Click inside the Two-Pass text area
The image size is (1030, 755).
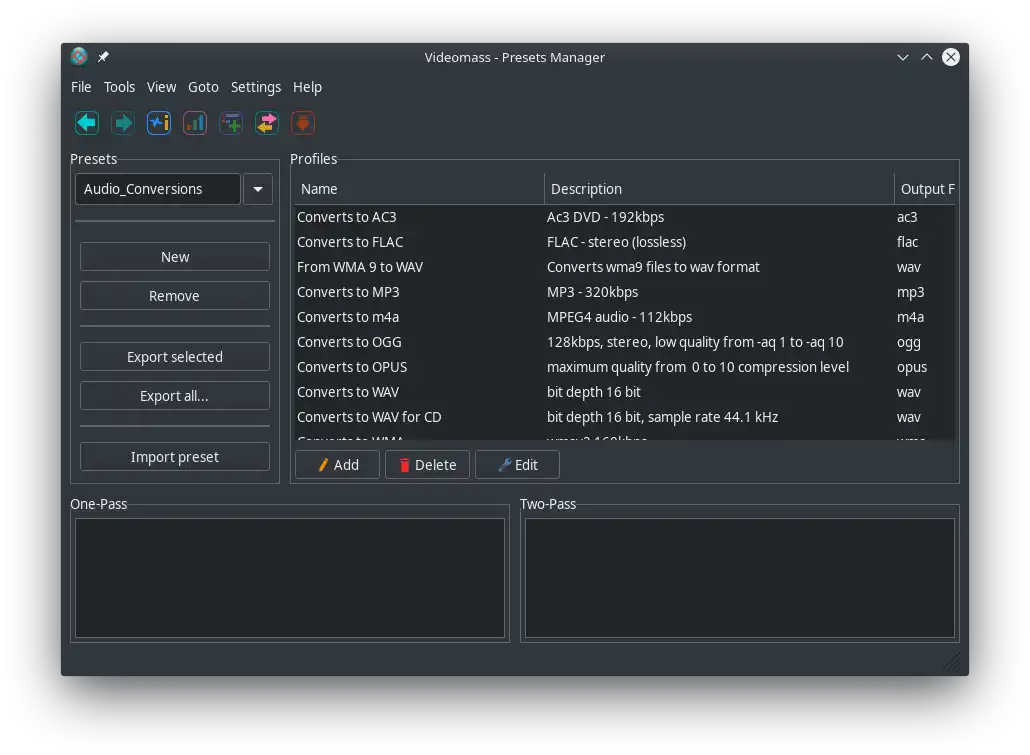click(740, 578)
